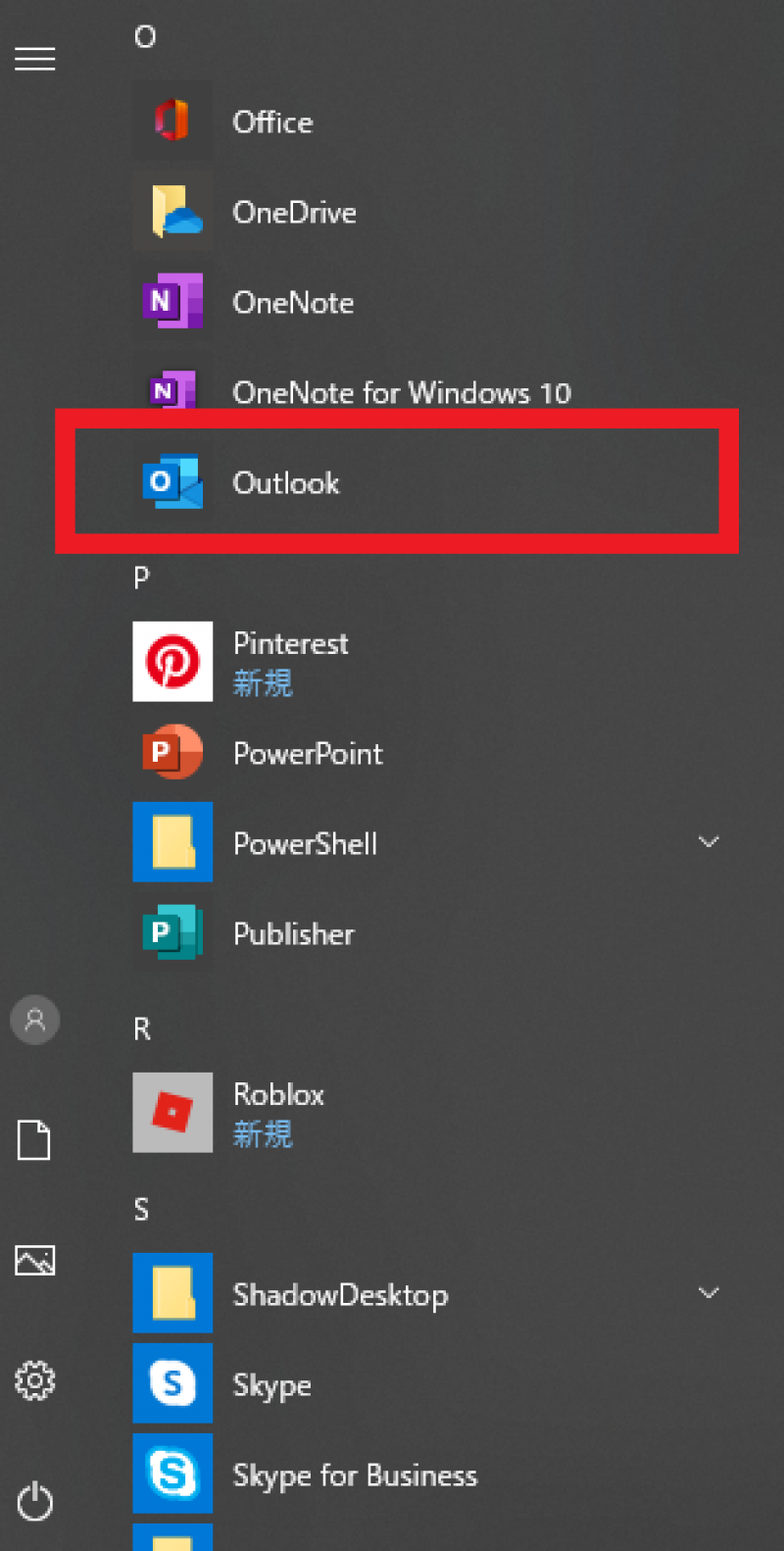Viewport: 784px width, 1551px height.
Task: Open PowerPoint app icon
Action: pos(172,753)
